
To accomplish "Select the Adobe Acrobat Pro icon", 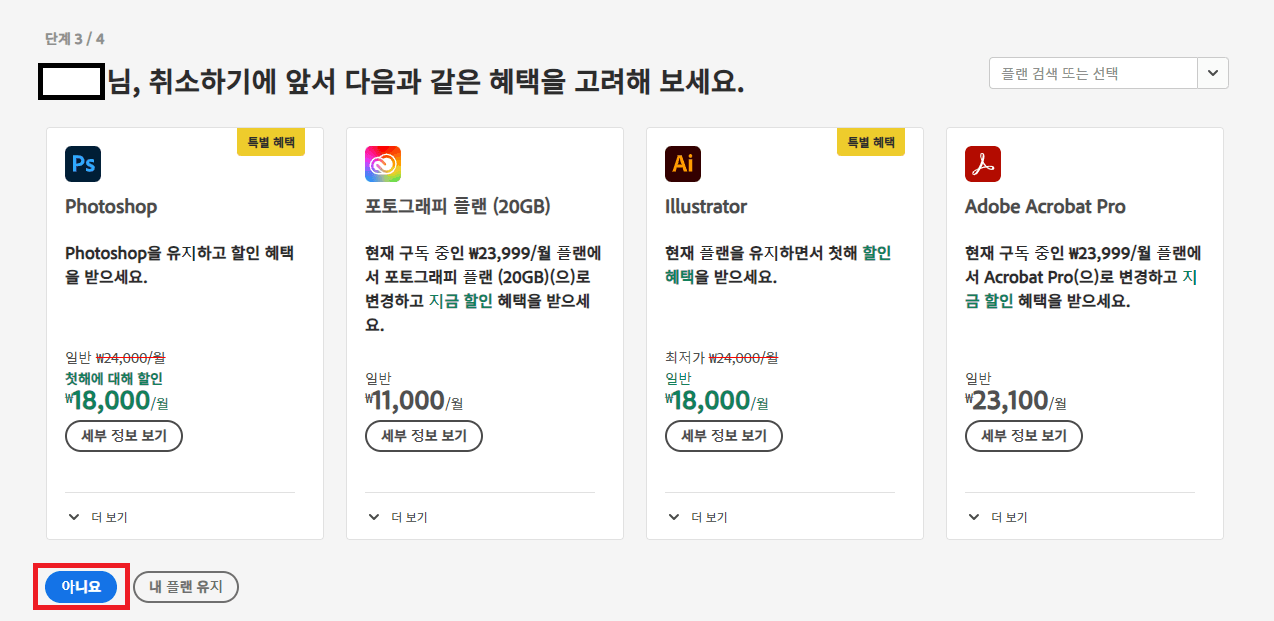I will [x=982, y=163].
